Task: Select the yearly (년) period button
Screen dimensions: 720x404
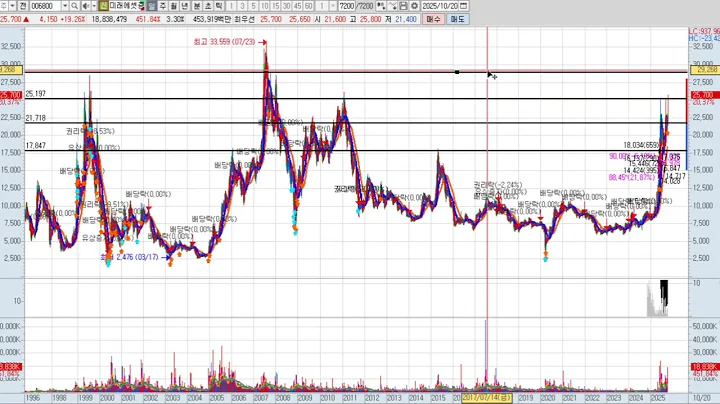Action: click(185, 6)
